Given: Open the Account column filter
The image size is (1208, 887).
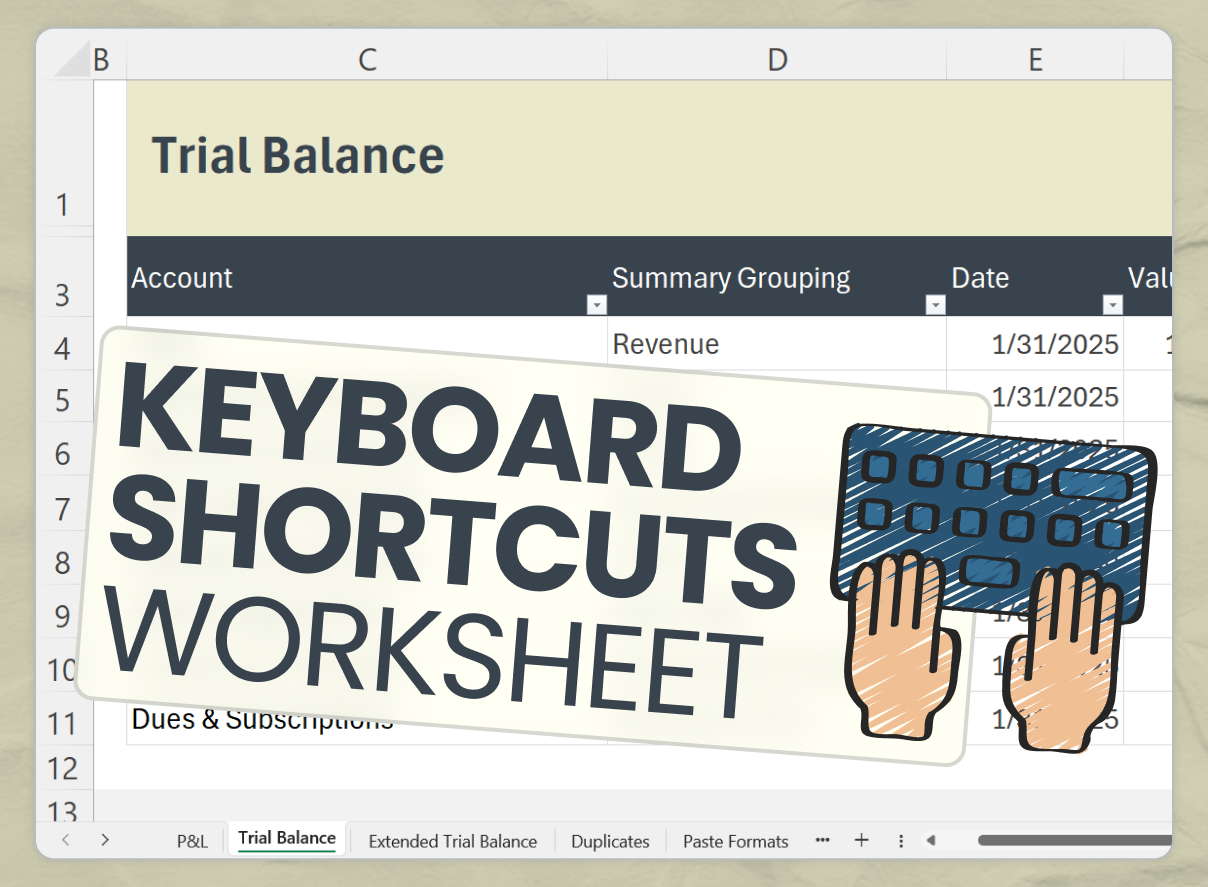Looking at the screenshot, I should (597, 304).
